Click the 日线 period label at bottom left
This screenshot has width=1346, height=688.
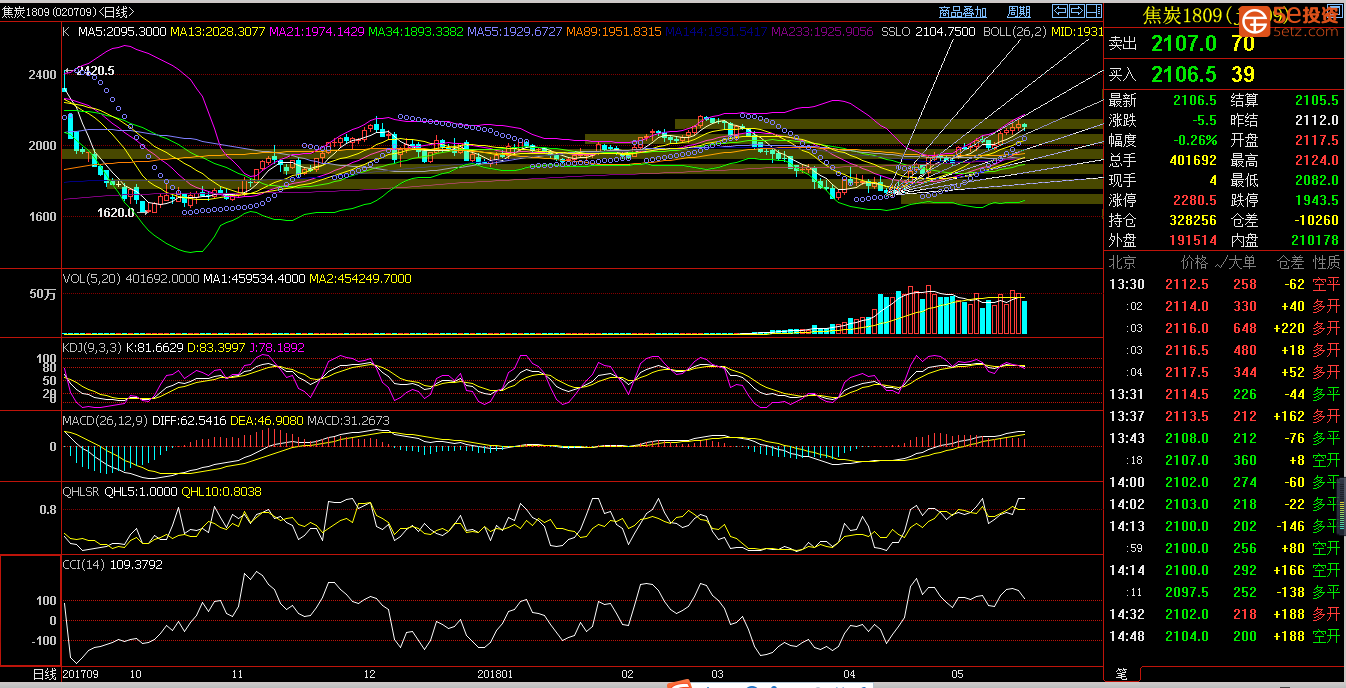pos(45,675)
